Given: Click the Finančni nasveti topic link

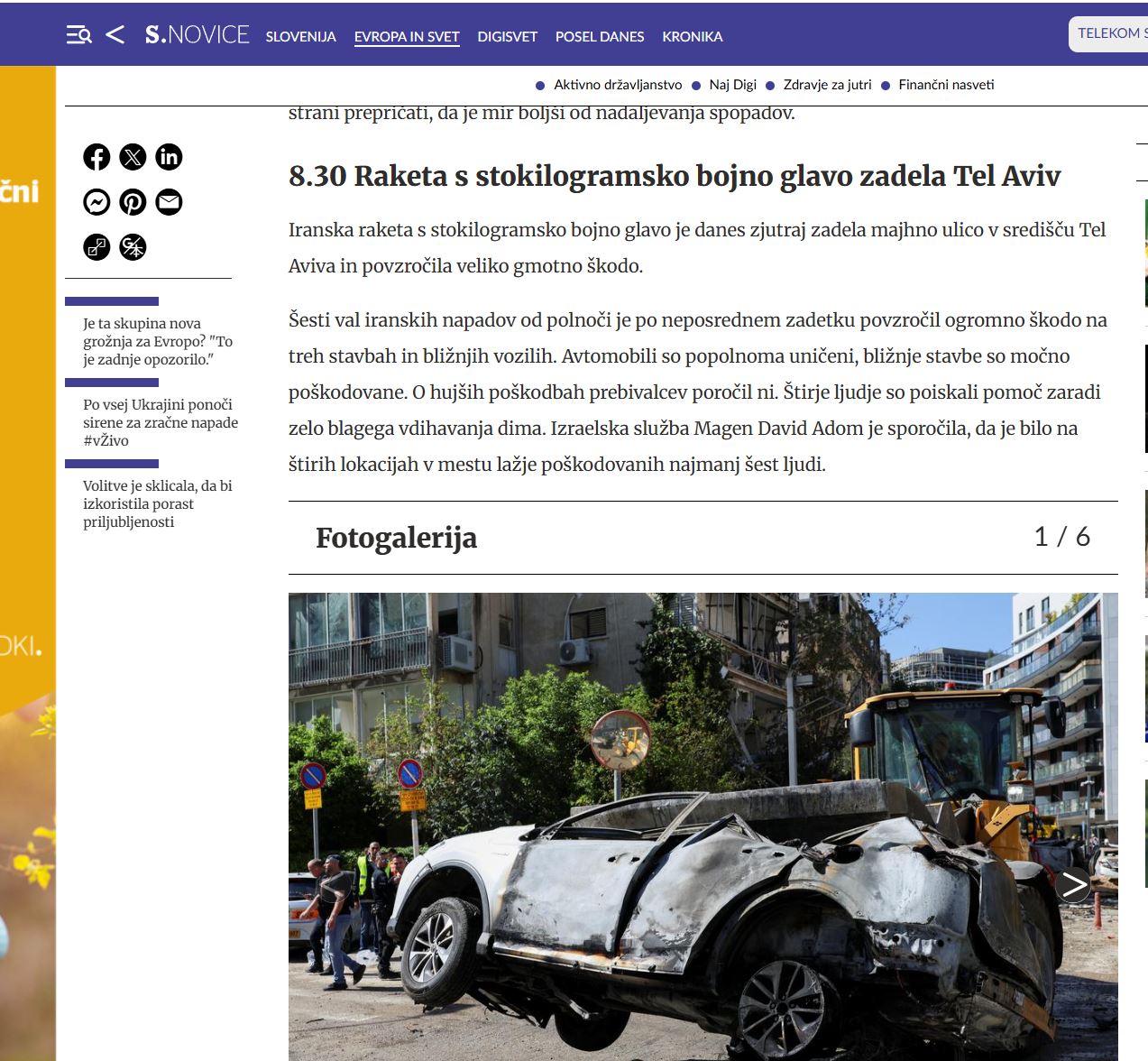Looking at the screenshot, I should pos(946,85).
